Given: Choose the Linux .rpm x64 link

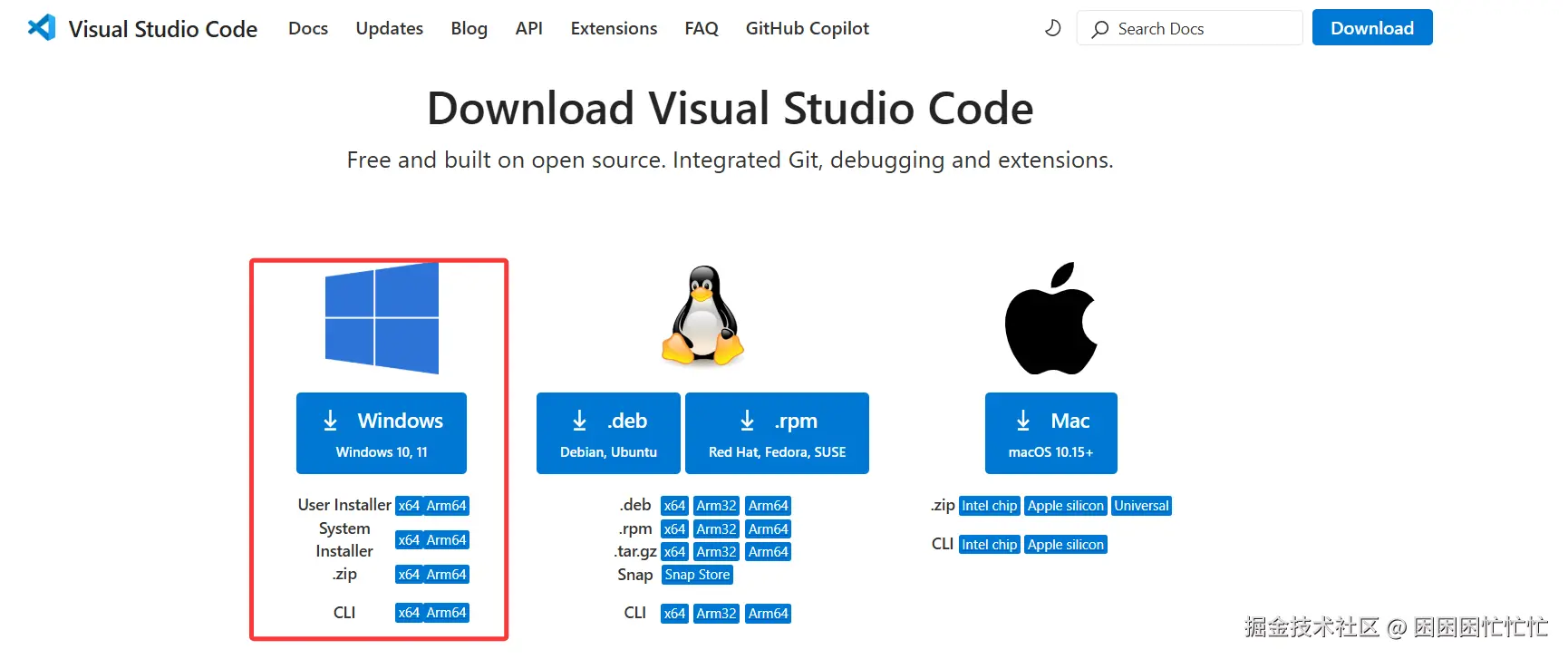Looking at the screenshot, I should click(x=674, y=529).
